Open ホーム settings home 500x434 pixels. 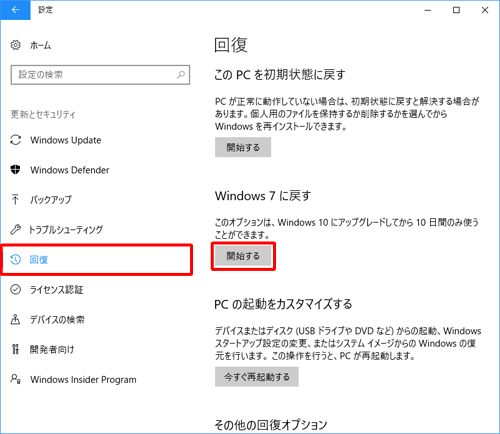coord(41,45)
